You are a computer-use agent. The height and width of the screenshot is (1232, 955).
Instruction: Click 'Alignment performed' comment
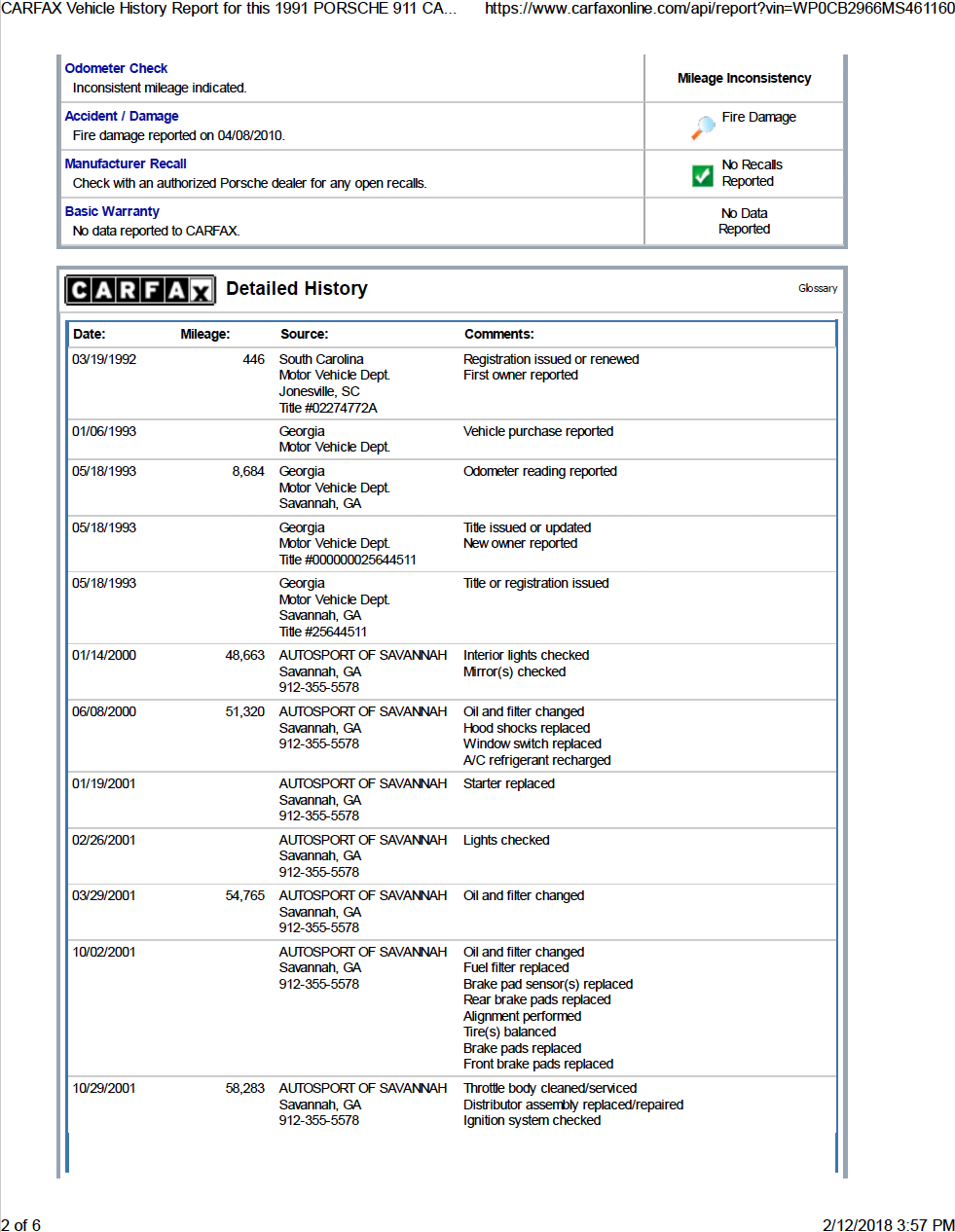point(523,1016)
